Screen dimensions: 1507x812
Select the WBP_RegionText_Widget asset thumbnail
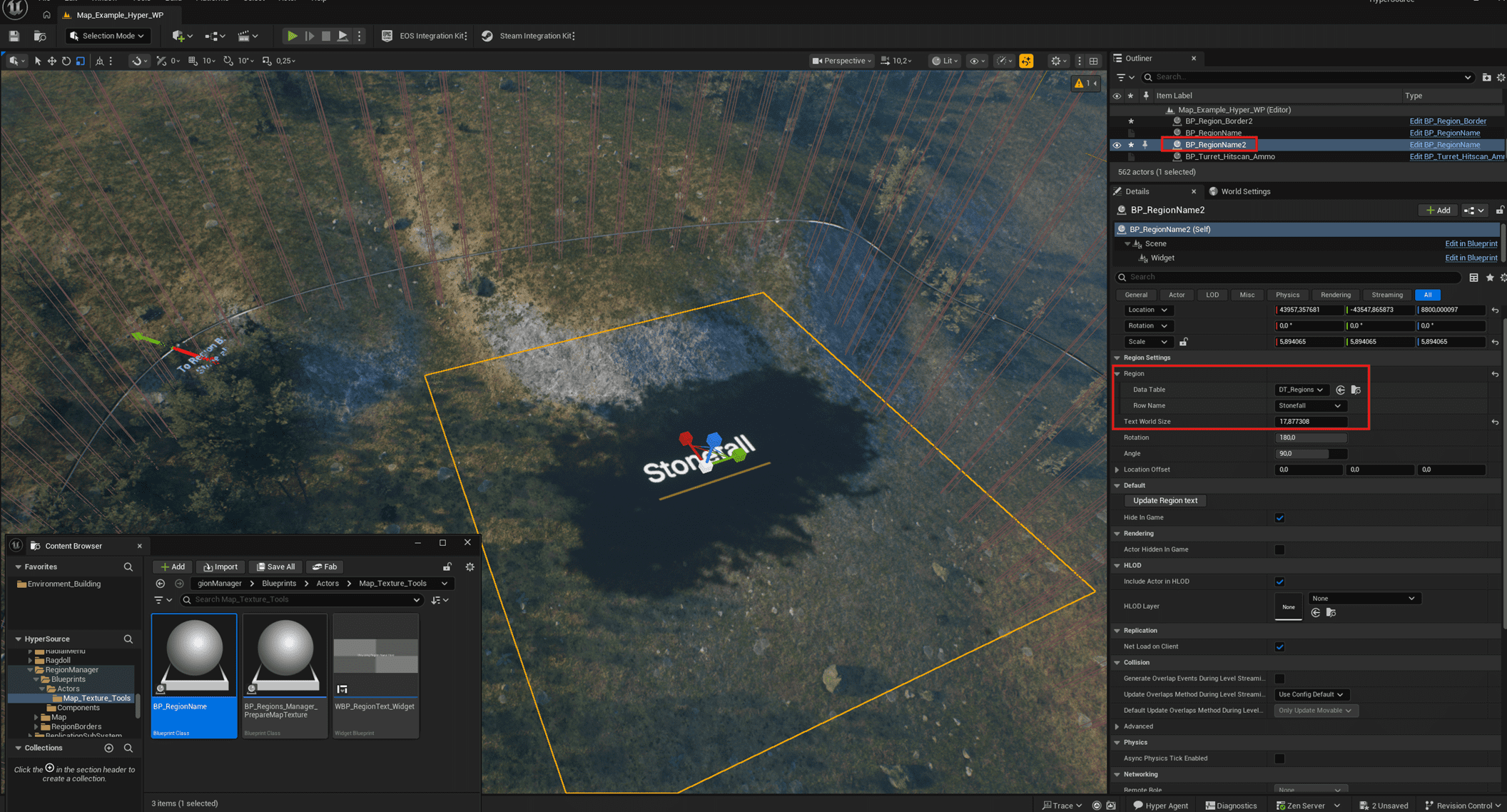coord(376,675)
